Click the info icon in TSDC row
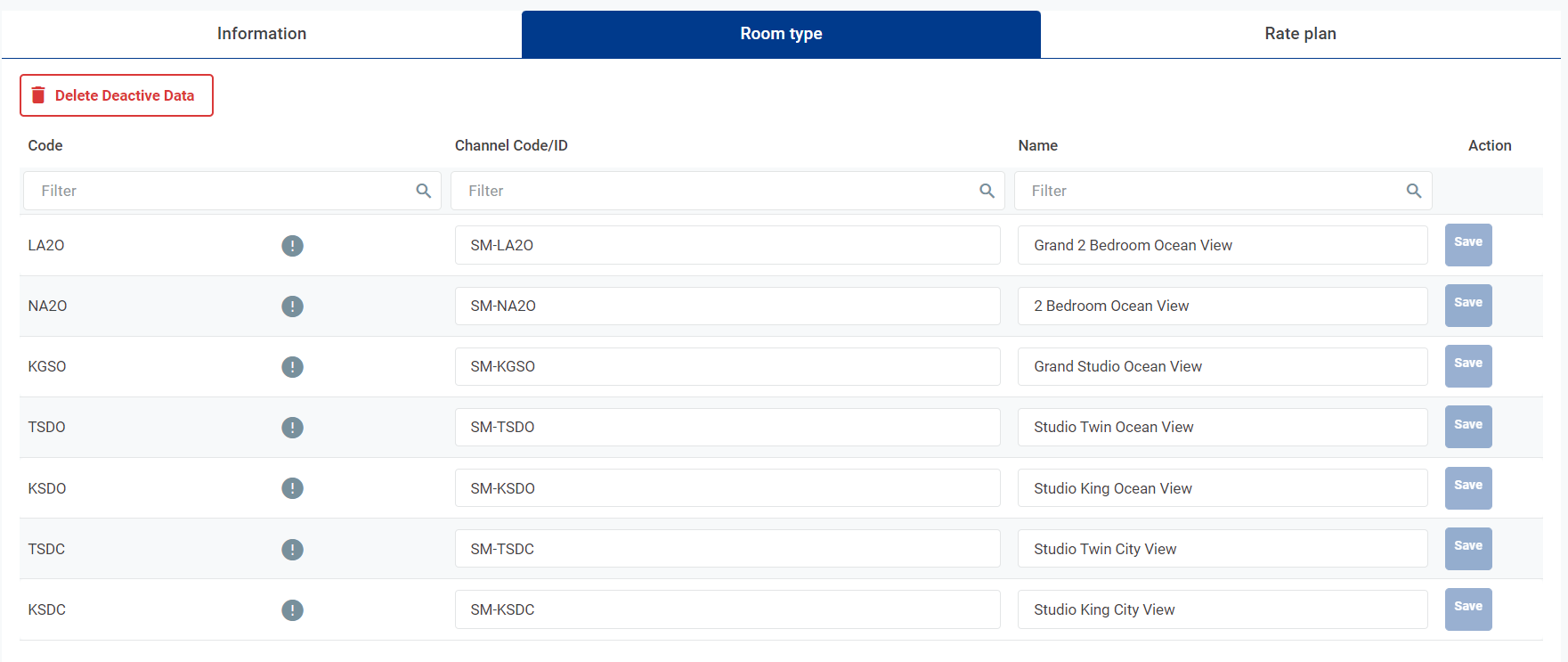This screenshot has height=662, width=1568. pyautogui.click(x=292, y=550)
